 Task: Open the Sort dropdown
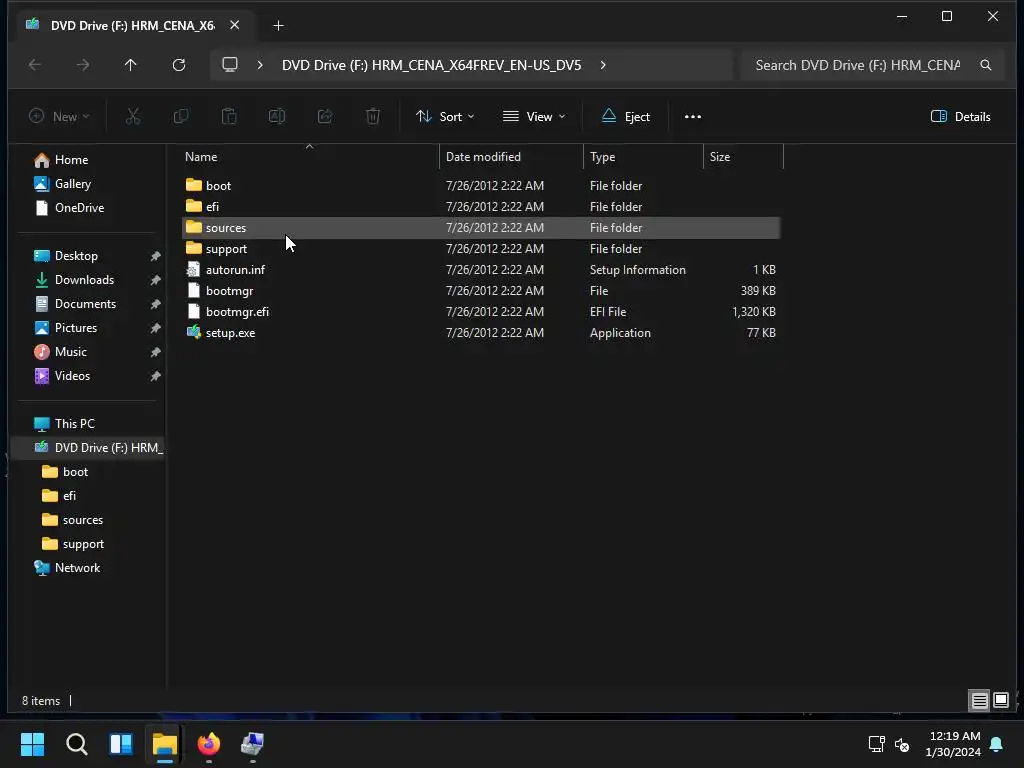pos(445,116)
